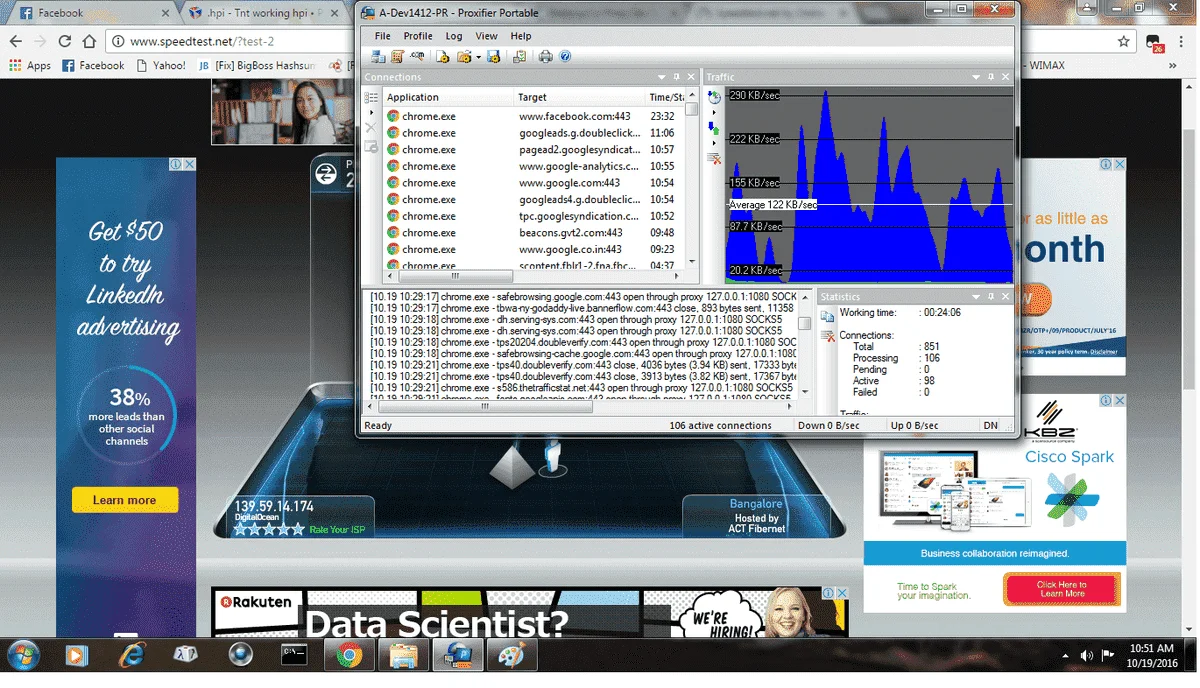
Task: Open the Log menu
Action: 454,36
